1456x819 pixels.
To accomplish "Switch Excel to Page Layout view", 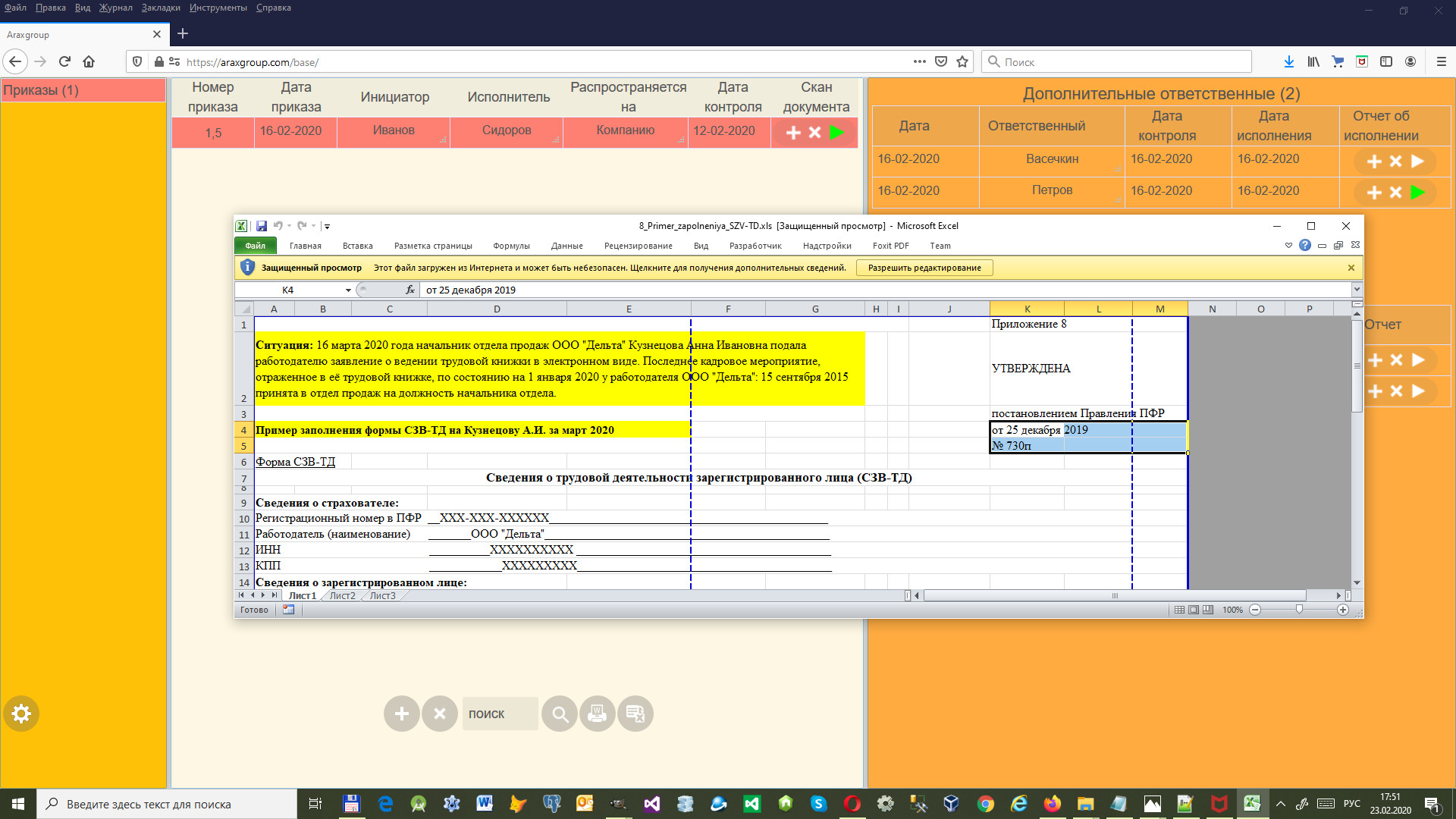I will coord(1194,610).
